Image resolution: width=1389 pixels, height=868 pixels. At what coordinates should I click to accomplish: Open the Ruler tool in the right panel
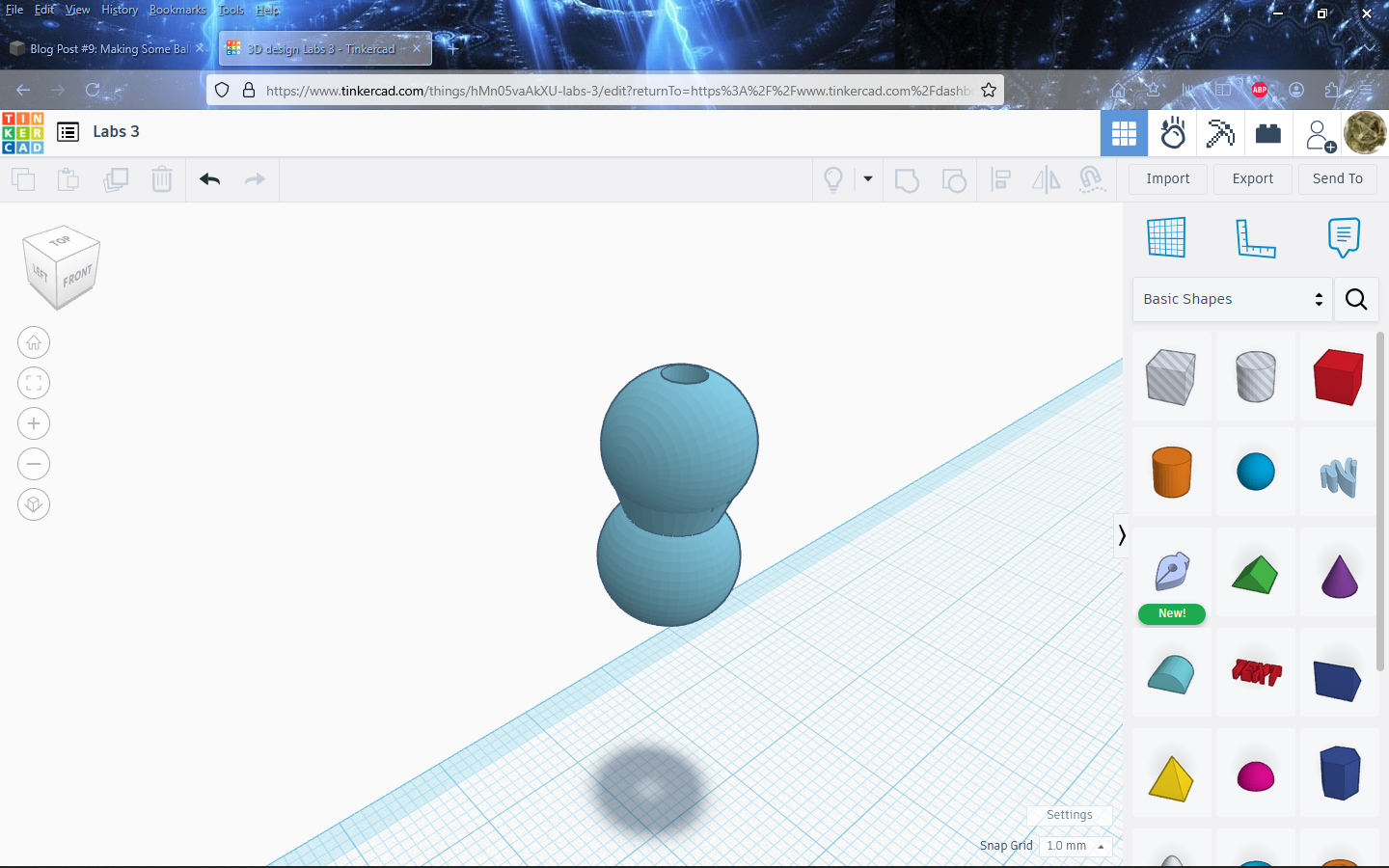pyautogui.click(x=1255, y=238)
